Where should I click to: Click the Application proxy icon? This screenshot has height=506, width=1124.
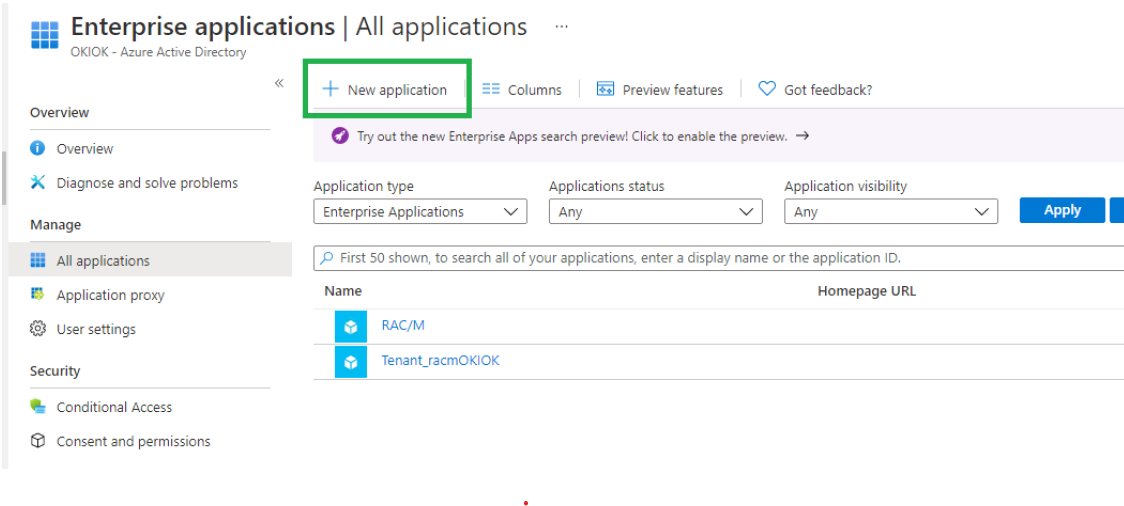click(38, 294)
